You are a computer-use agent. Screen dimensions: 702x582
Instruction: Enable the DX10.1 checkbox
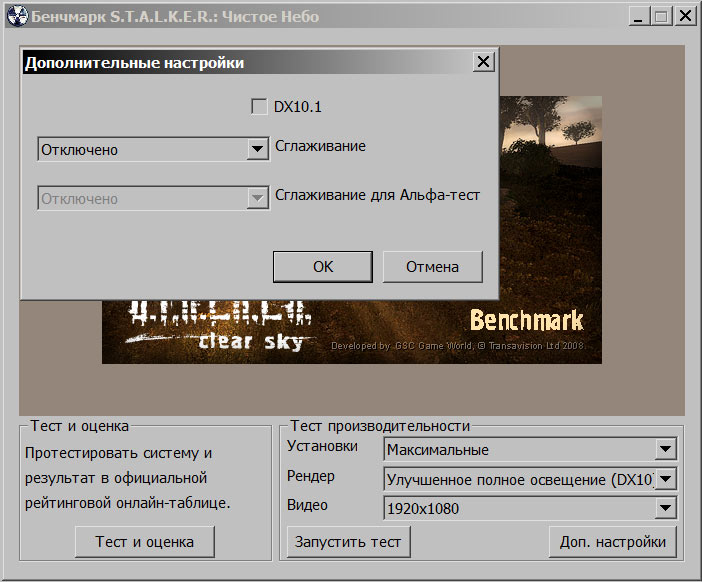[x=260, y=106]
